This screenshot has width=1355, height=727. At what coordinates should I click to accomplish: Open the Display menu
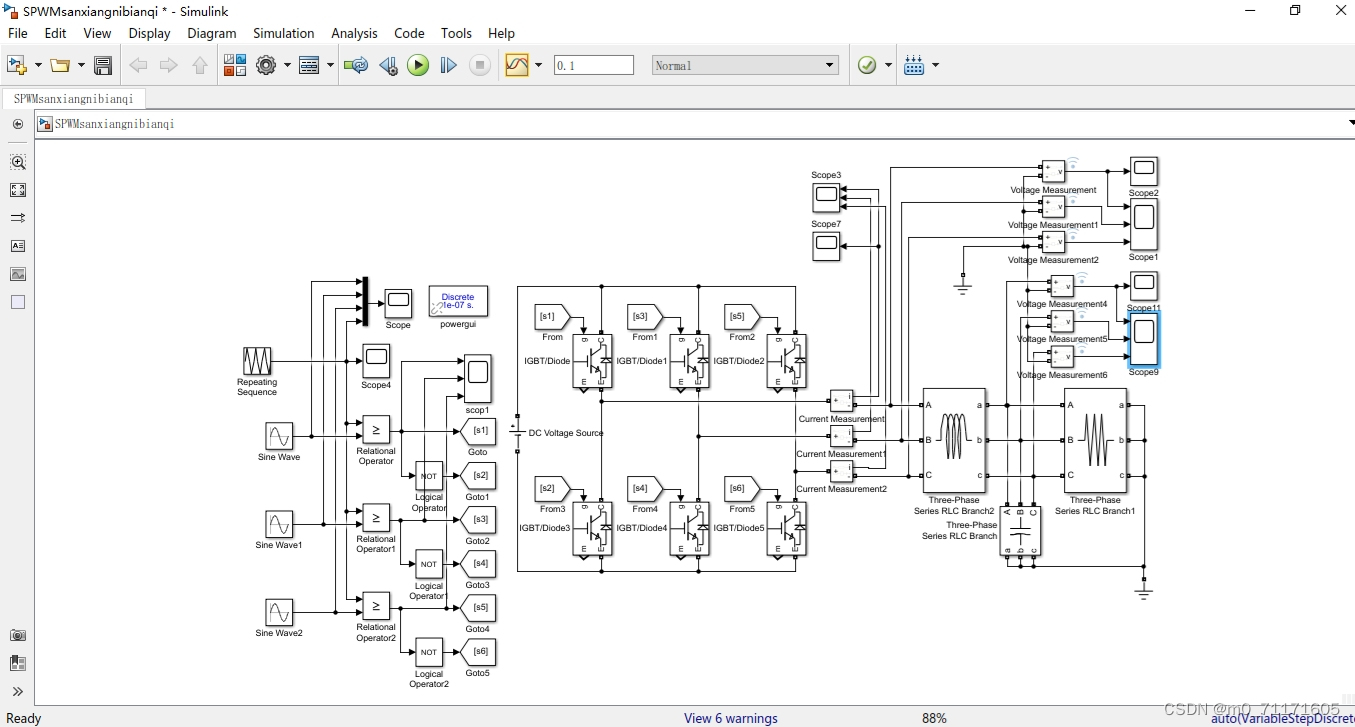[149, 33]
